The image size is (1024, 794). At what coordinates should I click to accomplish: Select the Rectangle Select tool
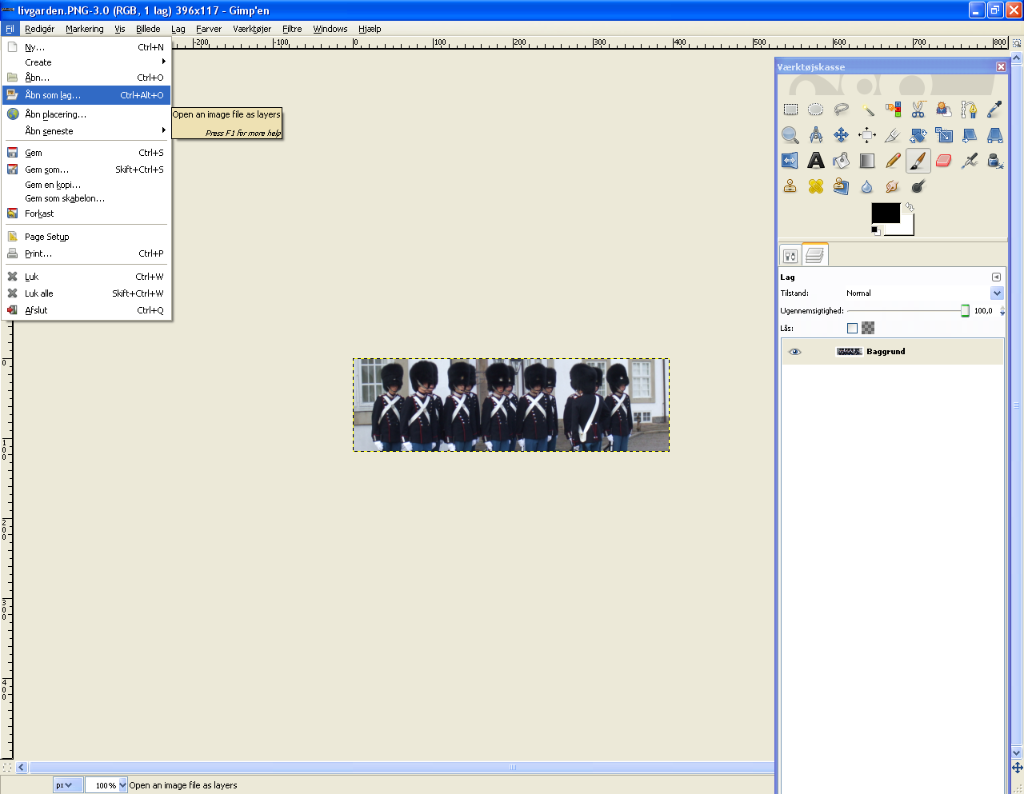790,110
